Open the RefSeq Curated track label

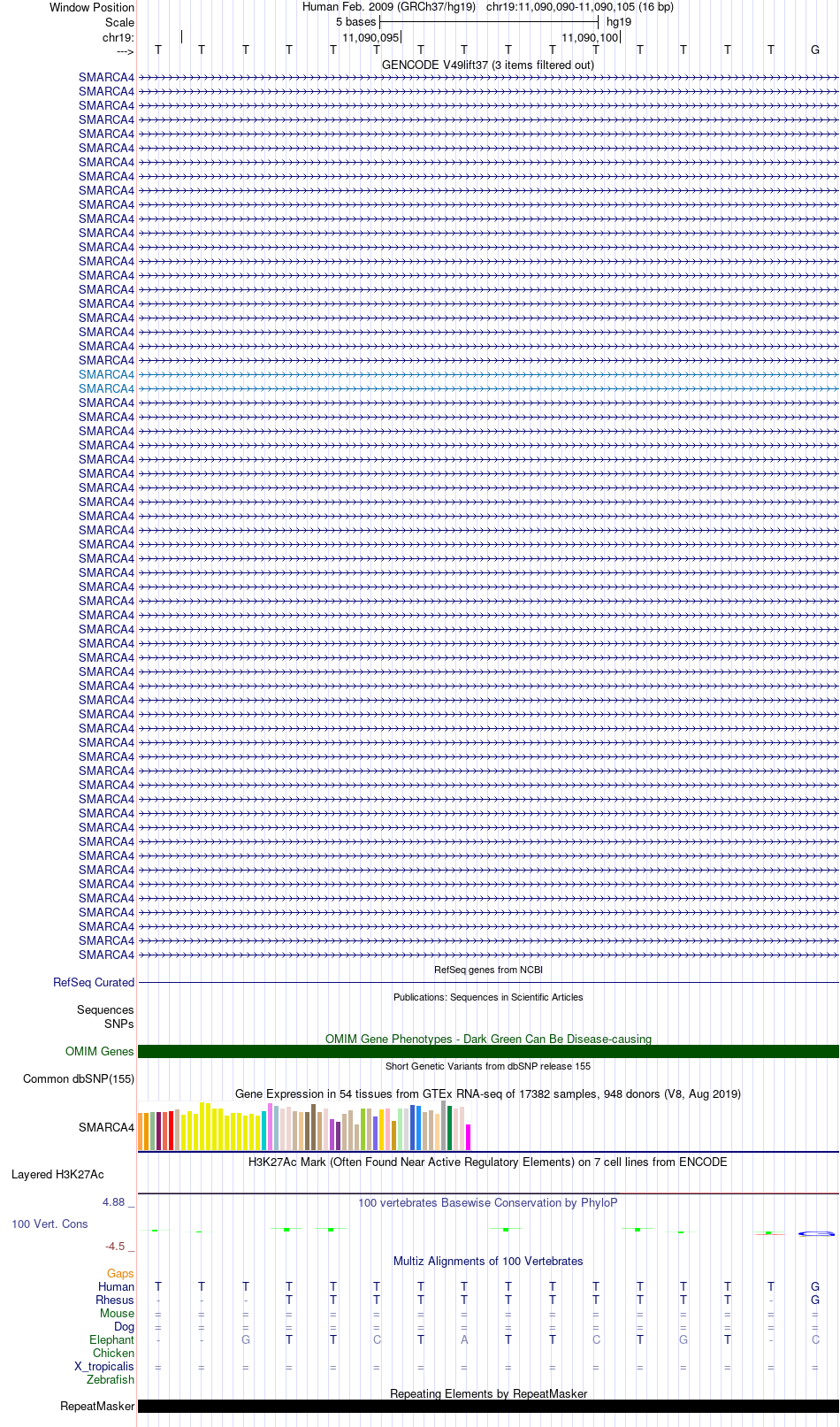[94, 982]
